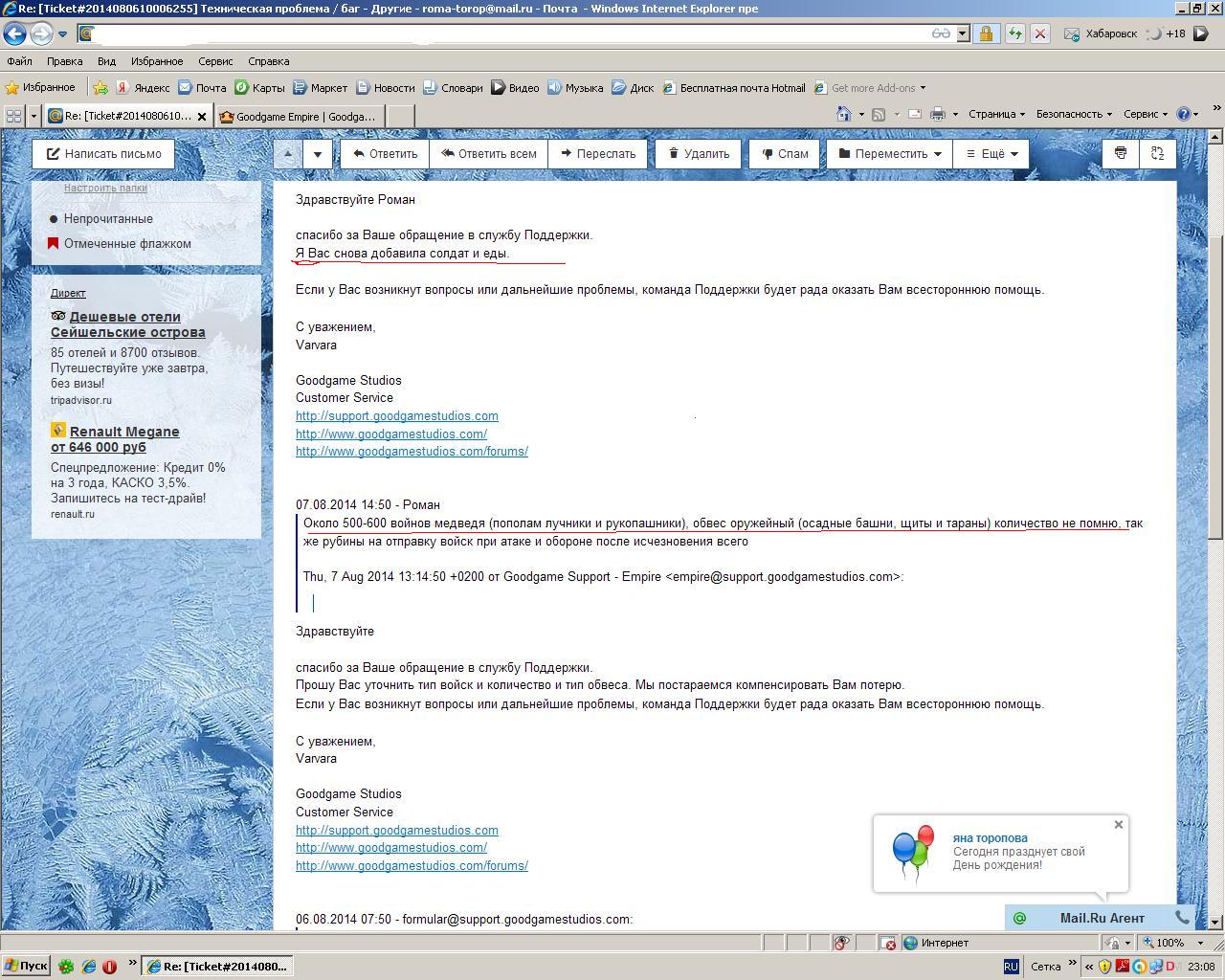Click the security shield tray icon
The width and height of the screenshot is (1225, 980).
click(x=1104, y=967)
